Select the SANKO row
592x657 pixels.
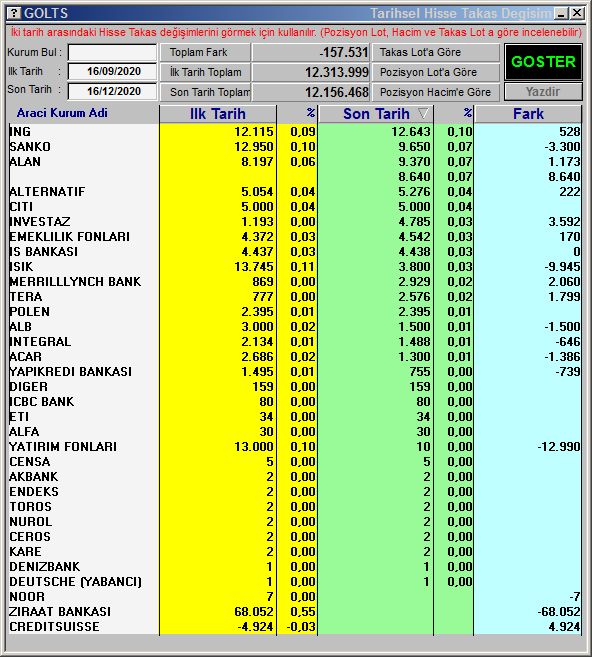(x=295, y=147)
